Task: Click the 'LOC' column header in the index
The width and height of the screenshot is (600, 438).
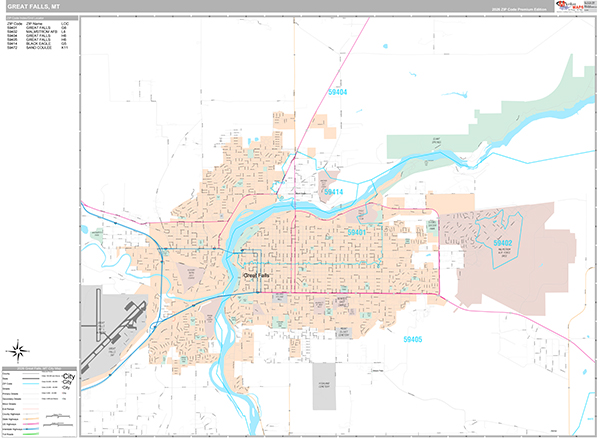Action: click(65, 24)
